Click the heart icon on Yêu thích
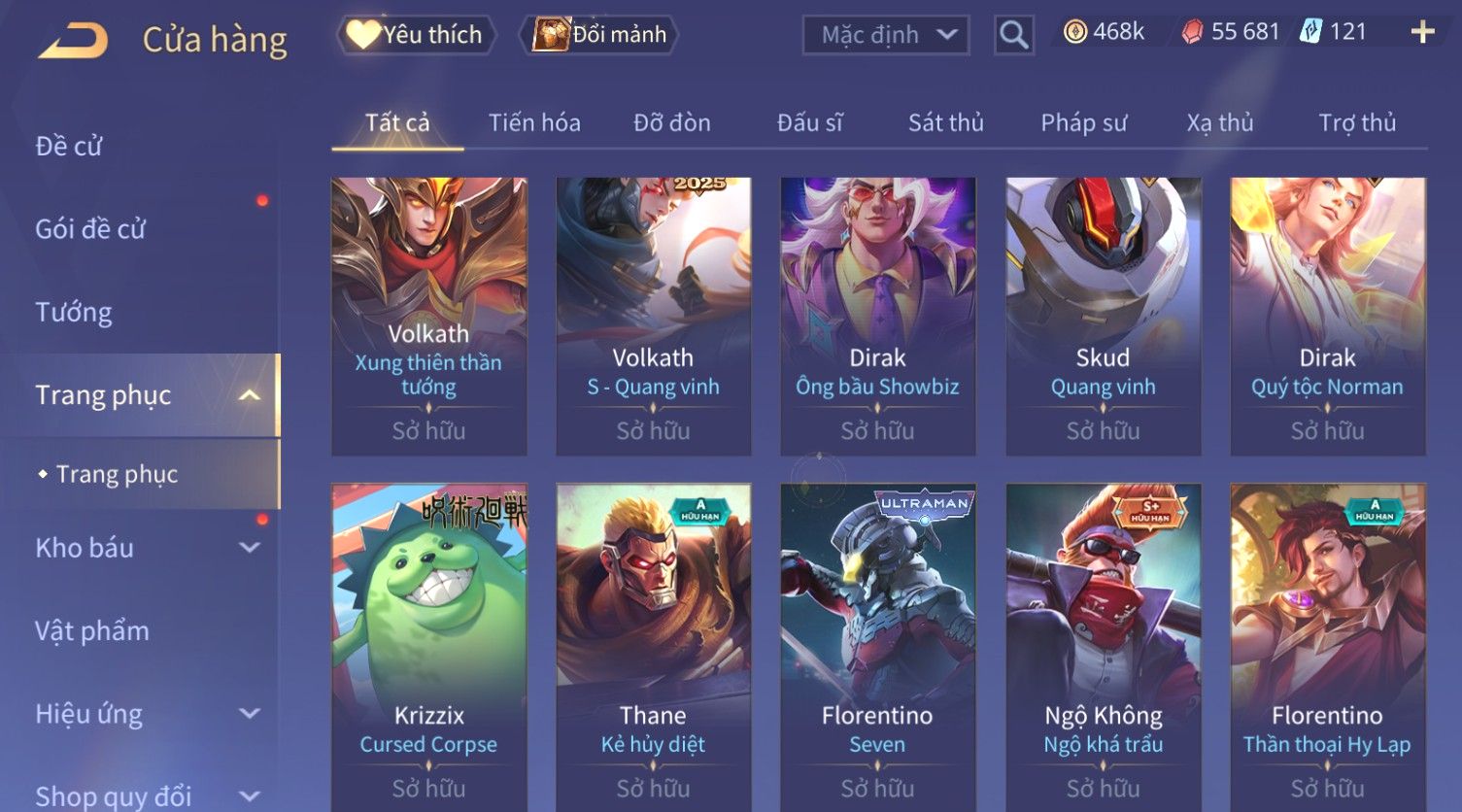1462x812 pixels. (x=363, y=35)
